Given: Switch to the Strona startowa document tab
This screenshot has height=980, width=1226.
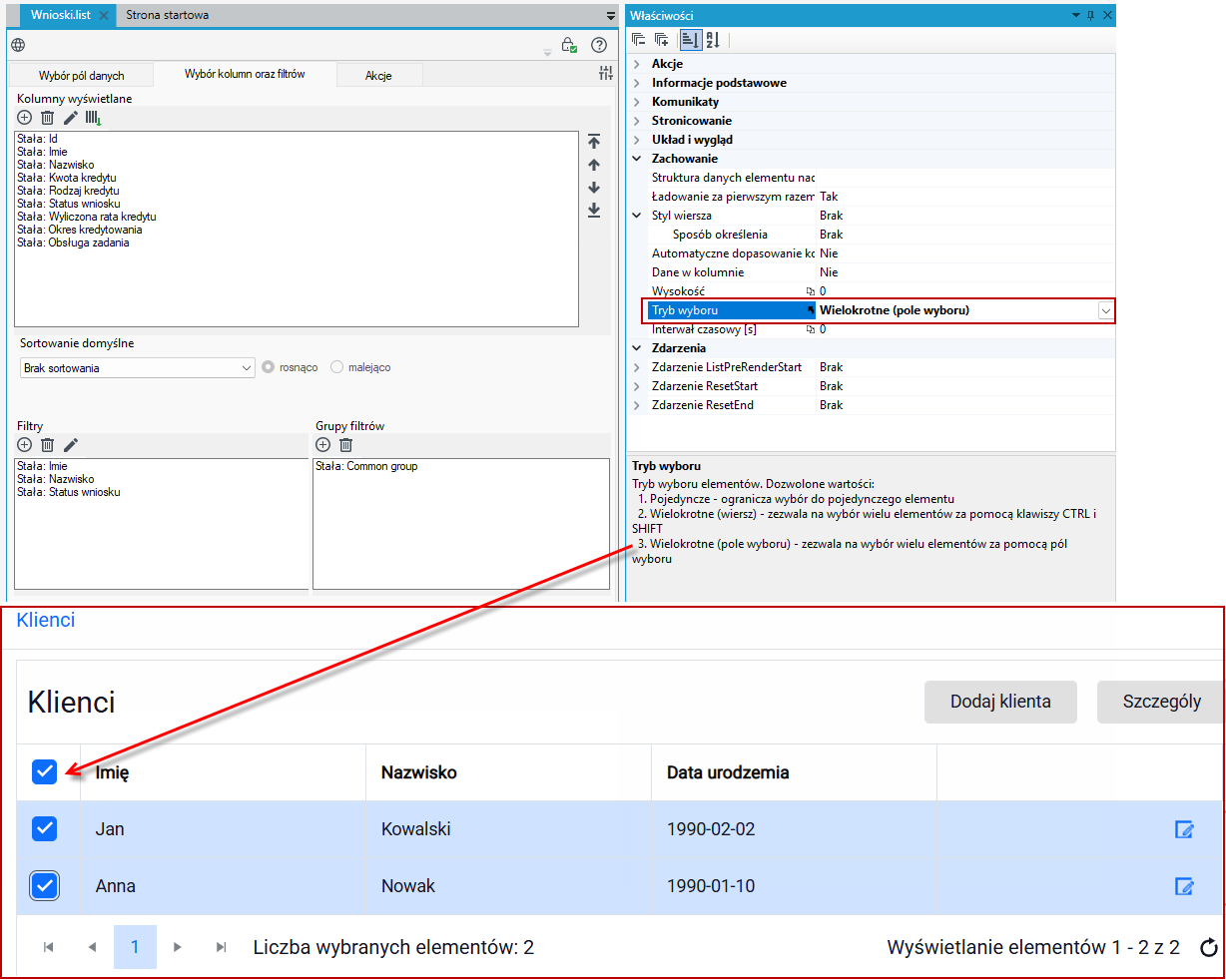Looking at the screenshot, I should point(168,16).
